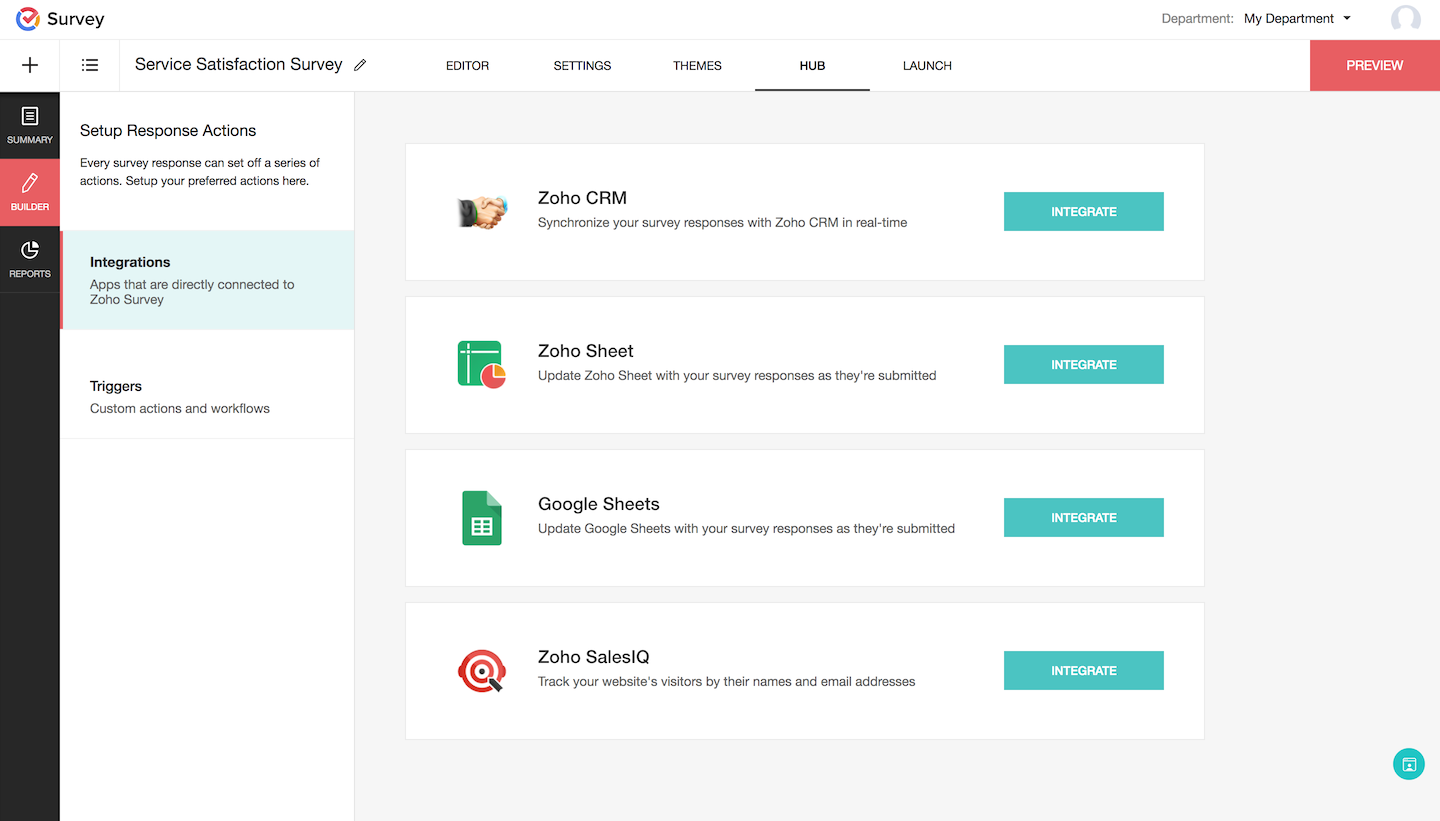Click 'Update Zoho Sheet with your survey' description
Viewport: 1440px width, 821px height.
coord(737,376)
